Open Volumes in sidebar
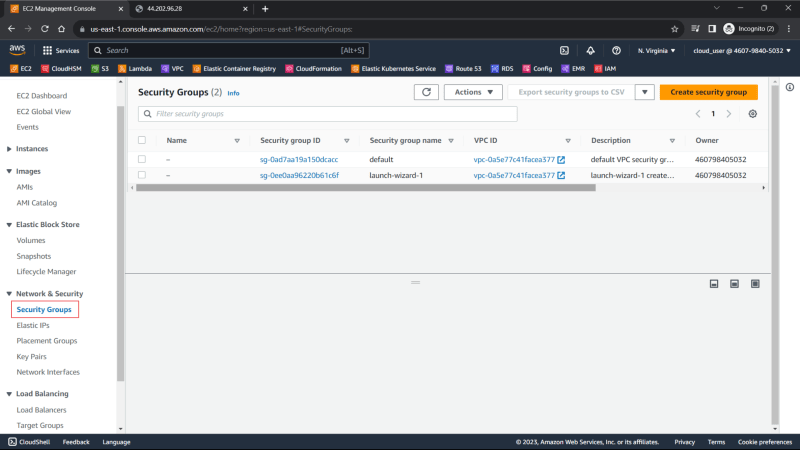 31,240
